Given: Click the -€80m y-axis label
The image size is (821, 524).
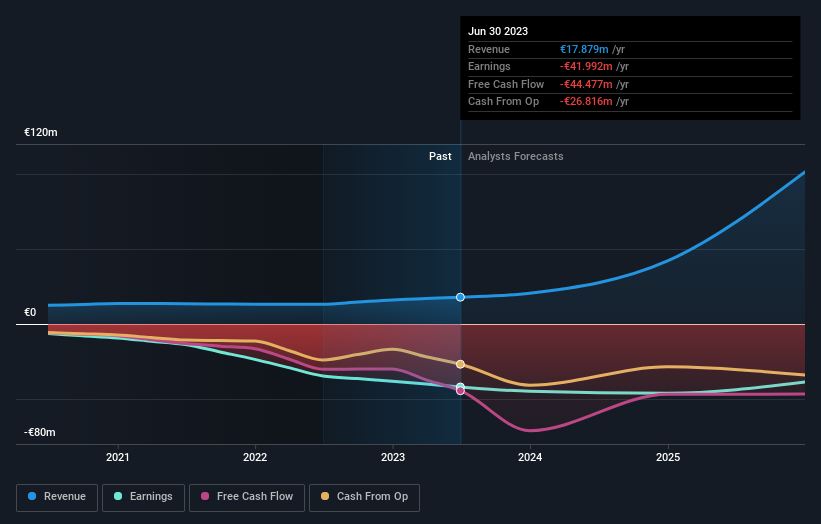Looking at the screenshot, I should point(40,432).
